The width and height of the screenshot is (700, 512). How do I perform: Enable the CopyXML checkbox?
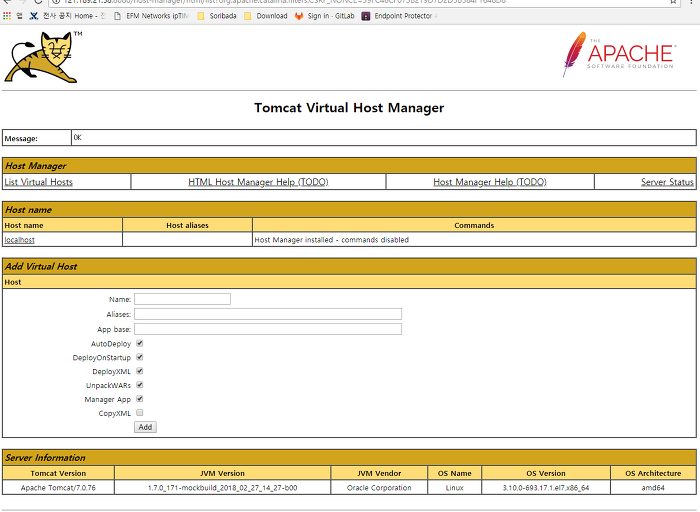click(140, 412)
